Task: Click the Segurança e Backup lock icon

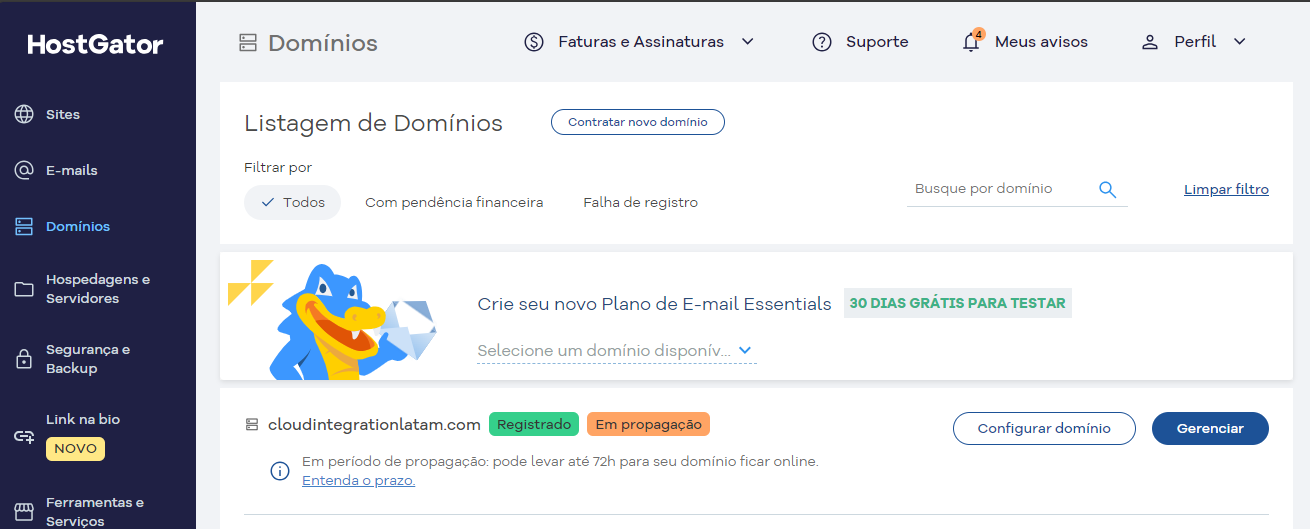Action: (24, 359)
